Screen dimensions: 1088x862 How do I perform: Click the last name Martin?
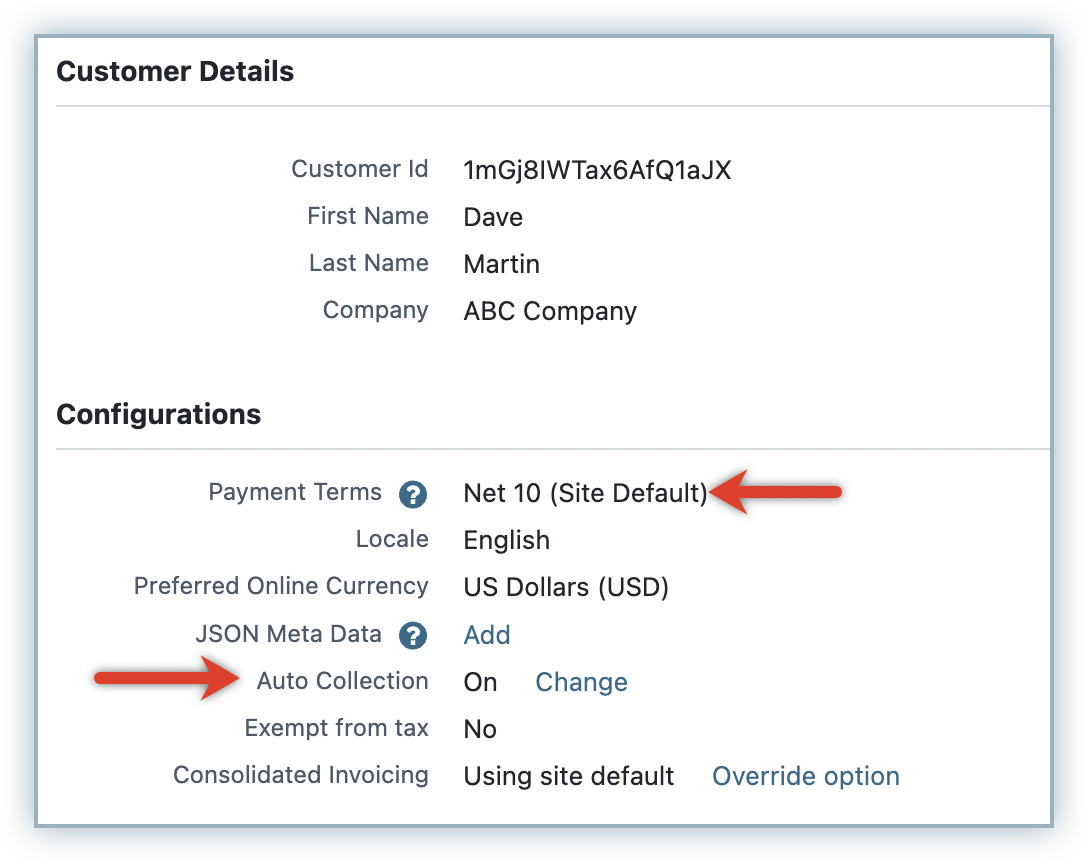coord(501,264)
